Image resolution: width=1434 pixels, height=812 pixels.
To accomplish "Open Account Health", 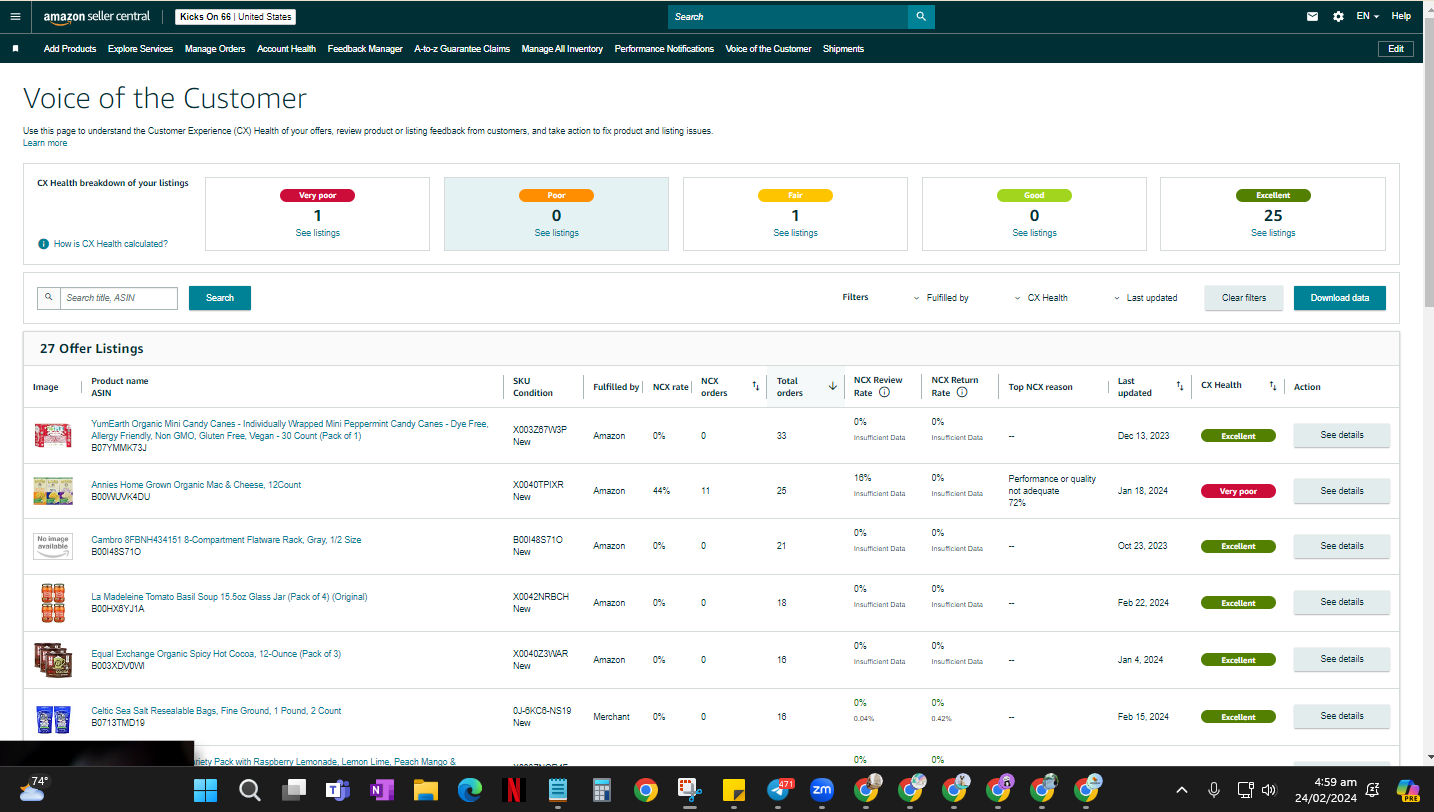I will coord(286,49).
